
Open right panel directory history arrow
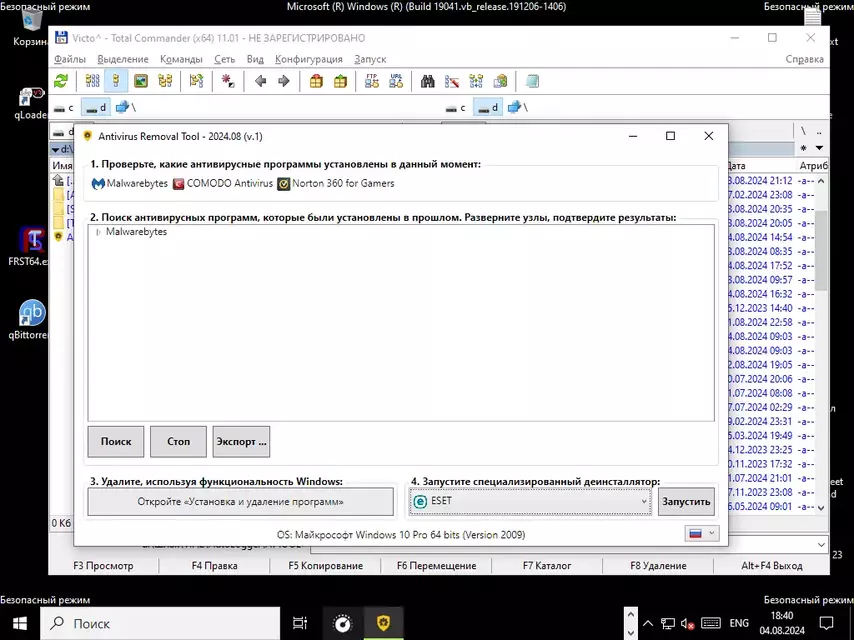pyautogui.click(x=819, y=148)
